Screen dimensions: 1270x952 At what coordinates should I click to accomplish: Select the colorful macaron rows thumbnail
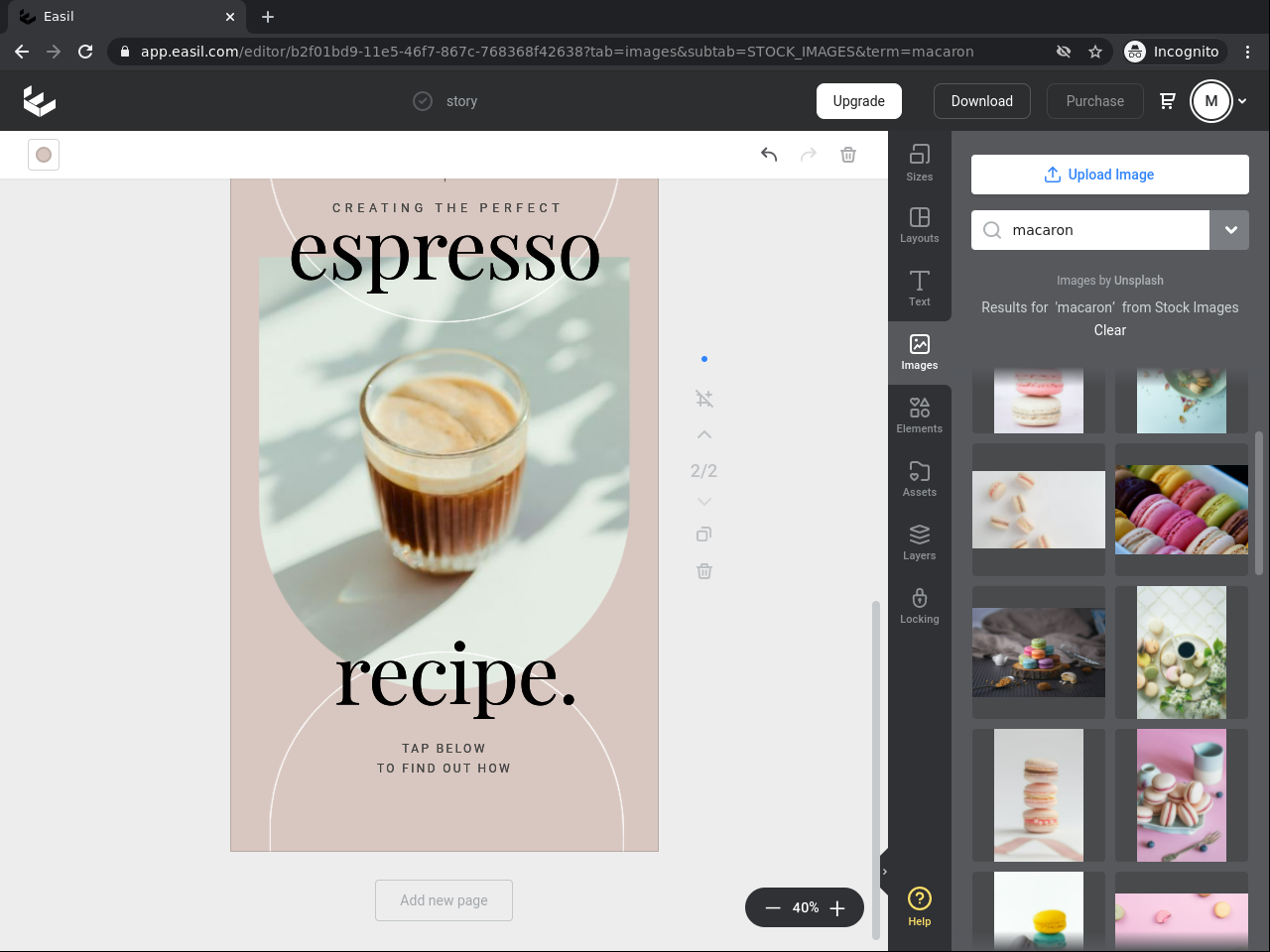coord(1181,510)
